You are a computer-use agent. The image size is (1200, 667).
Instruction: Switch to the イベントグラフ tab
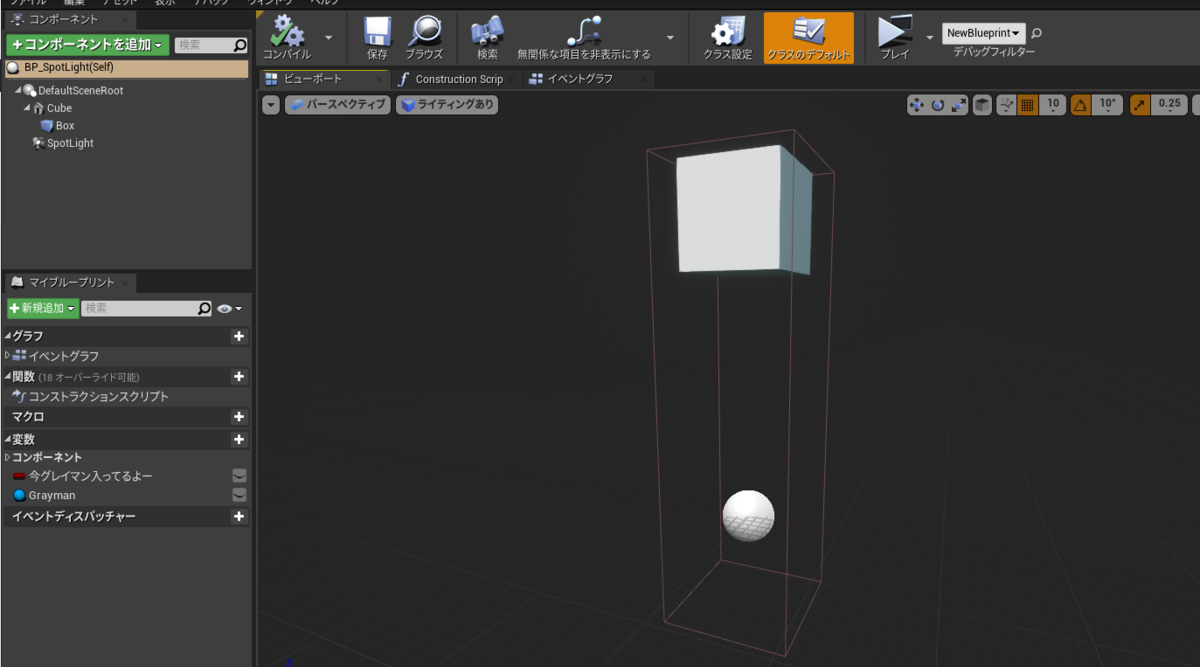click(589, 79)
